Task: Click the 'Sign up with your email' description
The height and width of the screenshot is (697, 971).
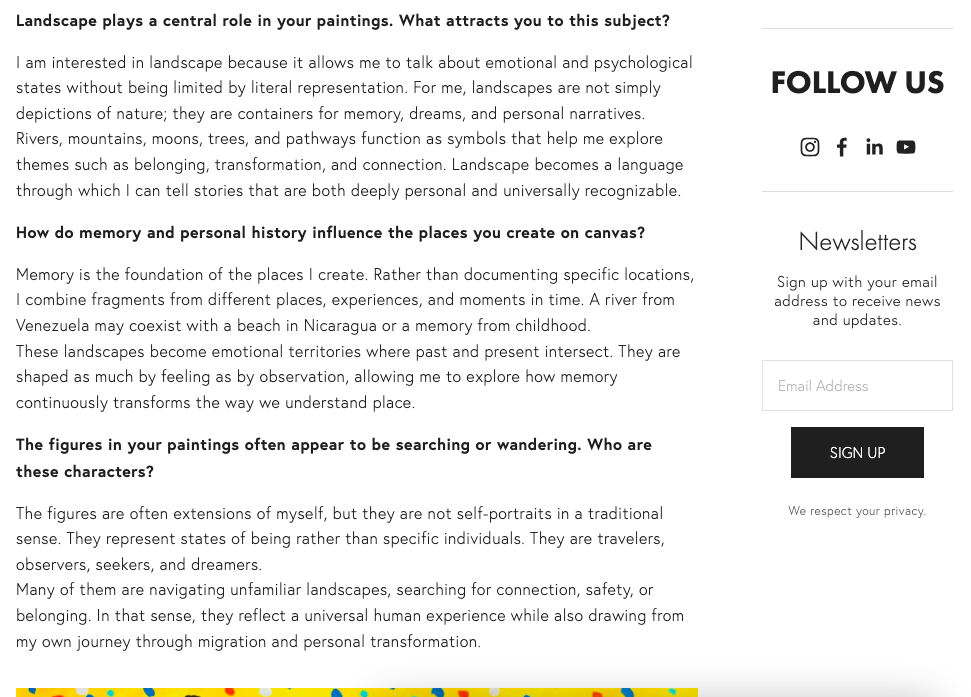Action: (x=857, y=301)
